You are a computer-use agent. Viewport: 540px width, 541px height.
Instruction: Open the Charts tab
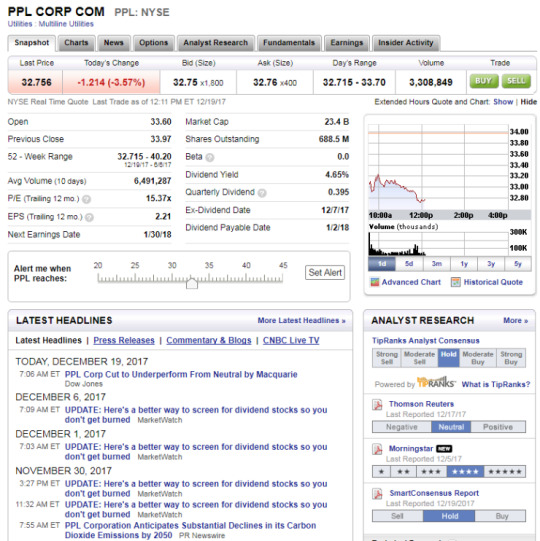[x=76, y=43]
